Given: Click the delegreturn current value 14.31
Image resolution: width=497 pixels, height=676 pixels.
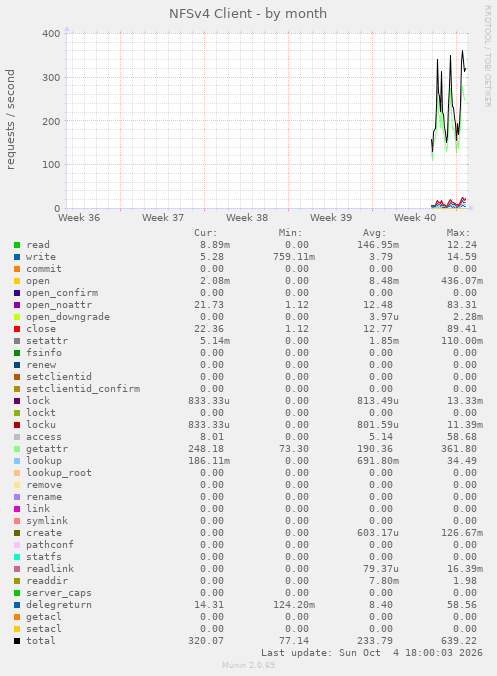Looking at the screenshot, I should (209, 605).
